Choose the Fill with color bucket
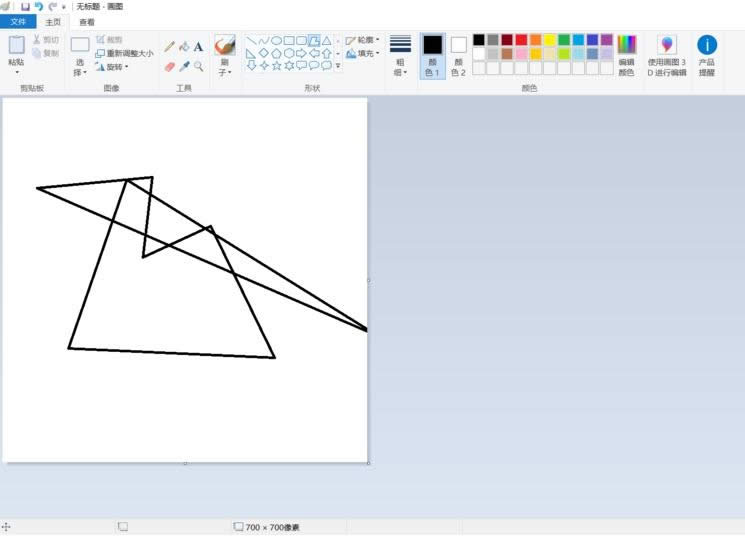 tap(184, 46)
